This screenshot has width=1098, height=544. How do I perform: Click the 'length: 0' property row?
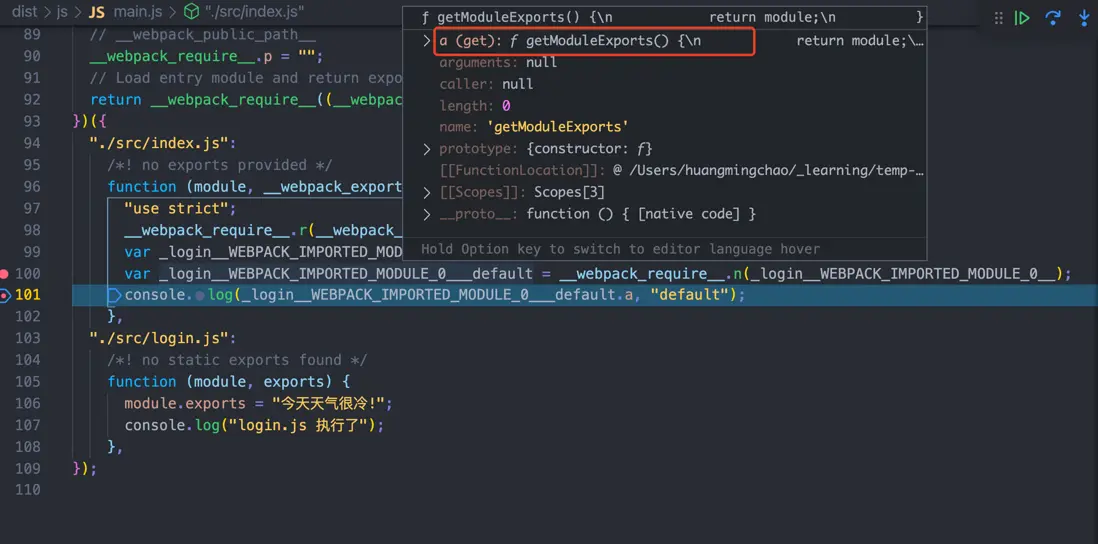click(475, 106)
